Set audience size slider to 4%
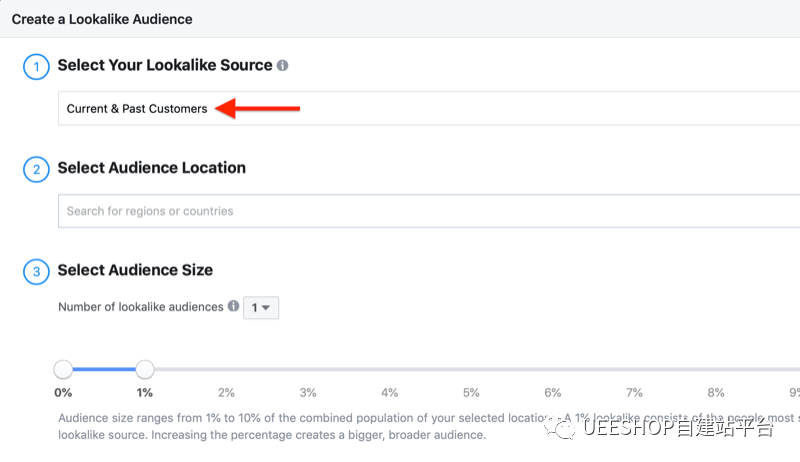The width and height of the screenshot is (800, 462). click(x=390, y=370)
